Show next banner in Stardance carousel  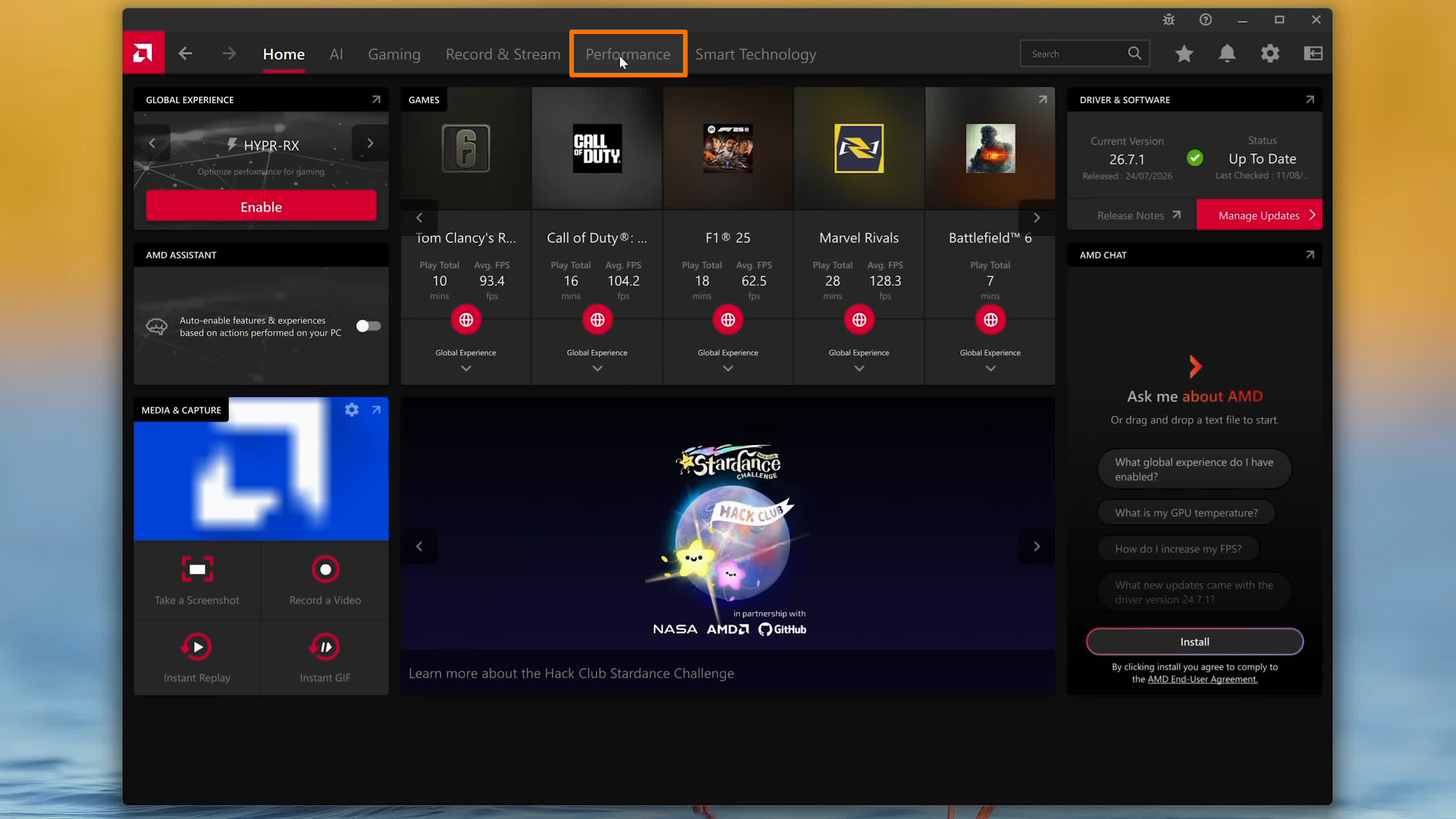tap(1037, 547)
